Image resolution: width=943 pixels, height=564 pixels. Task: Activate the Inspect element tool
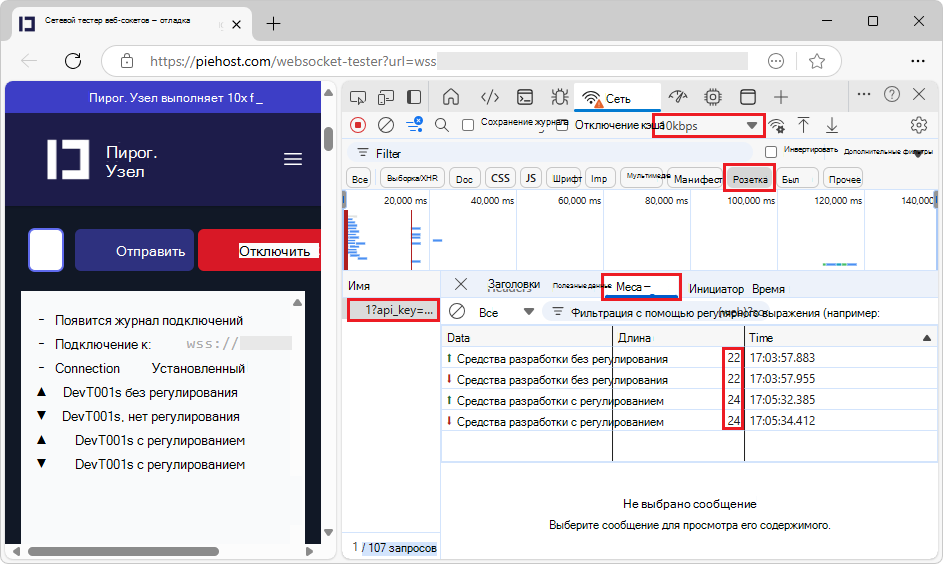tap(358, 97)
